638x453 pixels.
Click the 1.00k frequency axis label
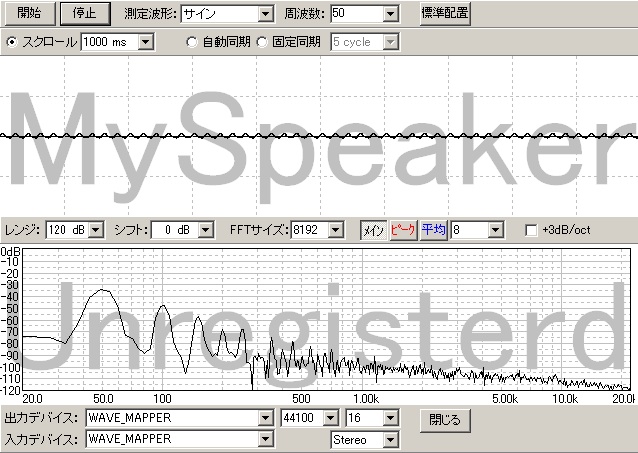tap(366, 399)
